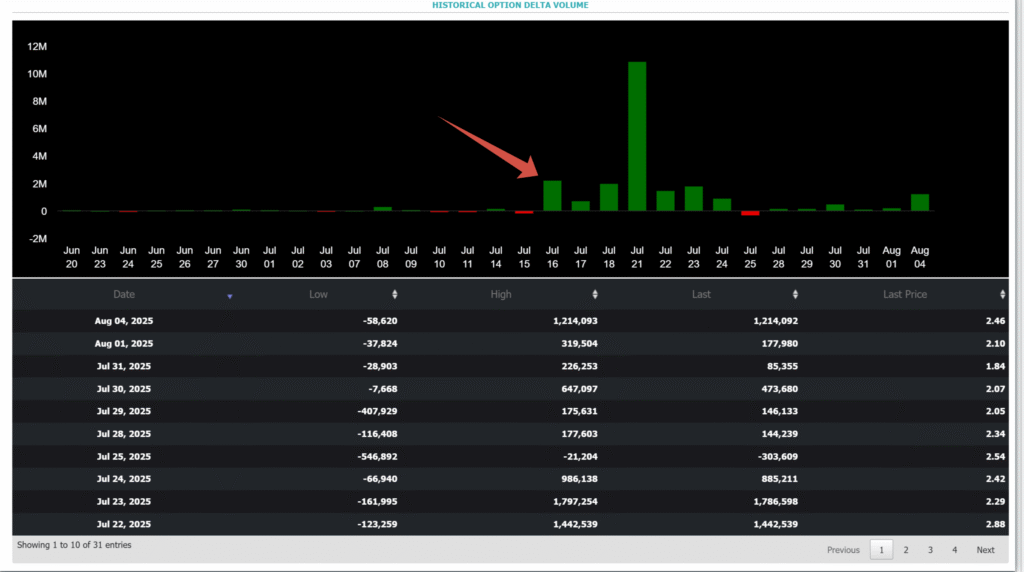Click the Date column sort arrow
Image resolution: width=1024 pixels, height=572 pixels.
pyautogui.click(x=230, y=296)
